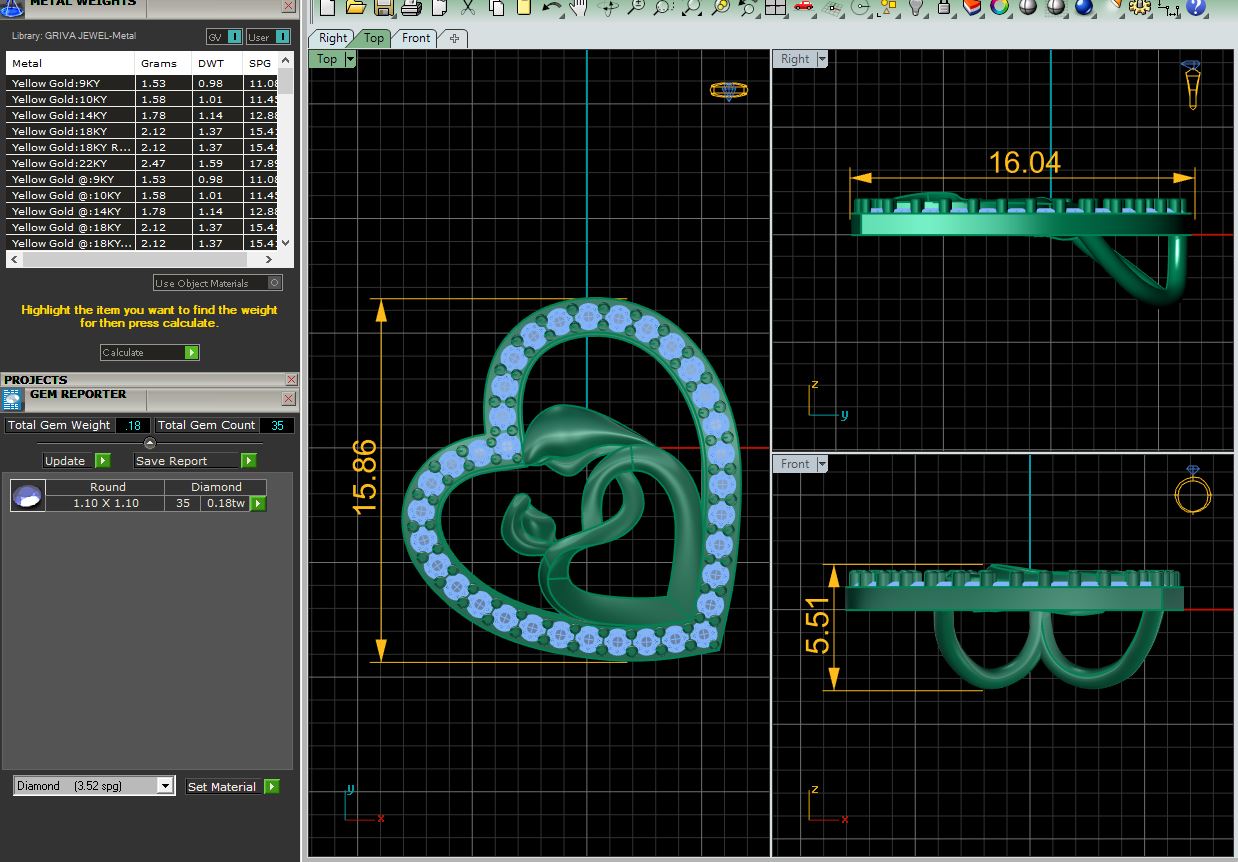Click the pendant icon in Right viewport
The width and height of the screenshot is (1238, 862).
[x=1192, y=85]
